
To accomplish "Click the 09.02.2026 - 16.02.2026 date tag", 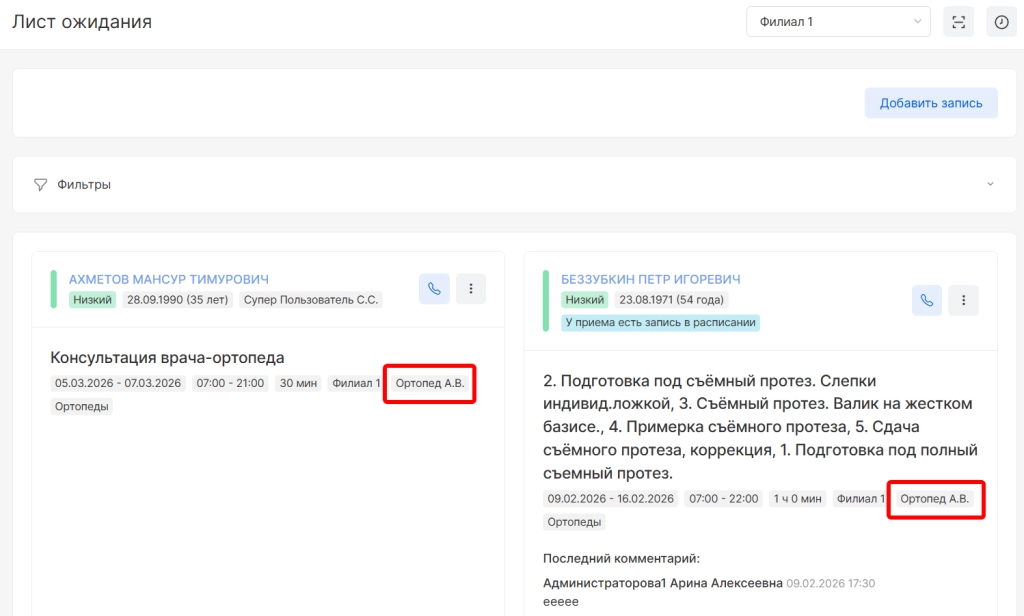I will [610, 499].
